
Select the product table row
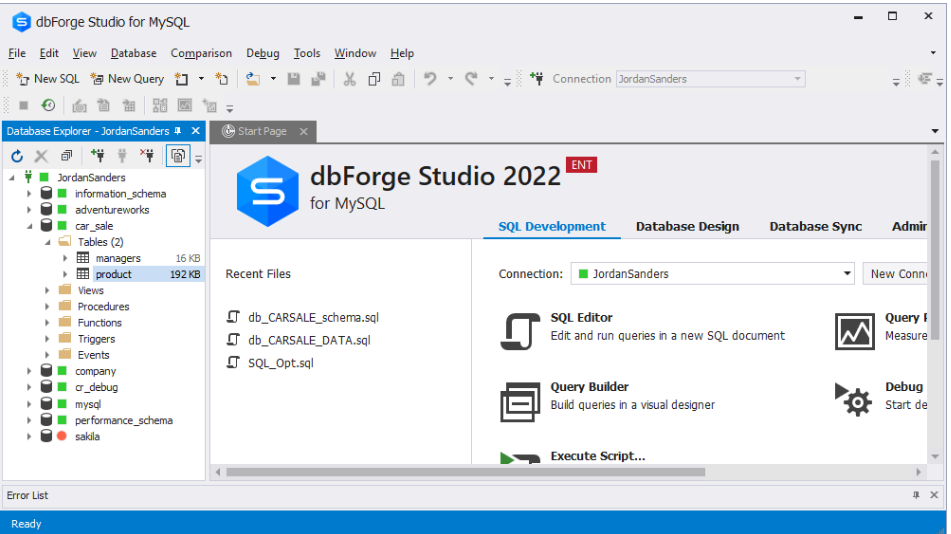(147, 274)
